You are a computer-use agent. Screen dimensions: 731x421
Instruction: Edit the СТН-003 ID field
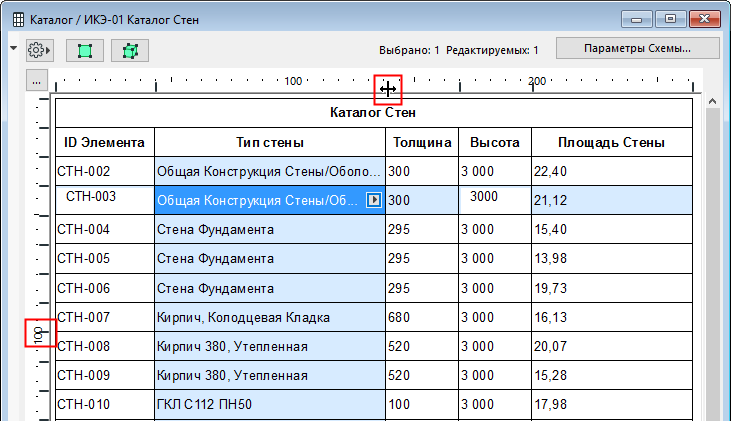click(104, 200)
